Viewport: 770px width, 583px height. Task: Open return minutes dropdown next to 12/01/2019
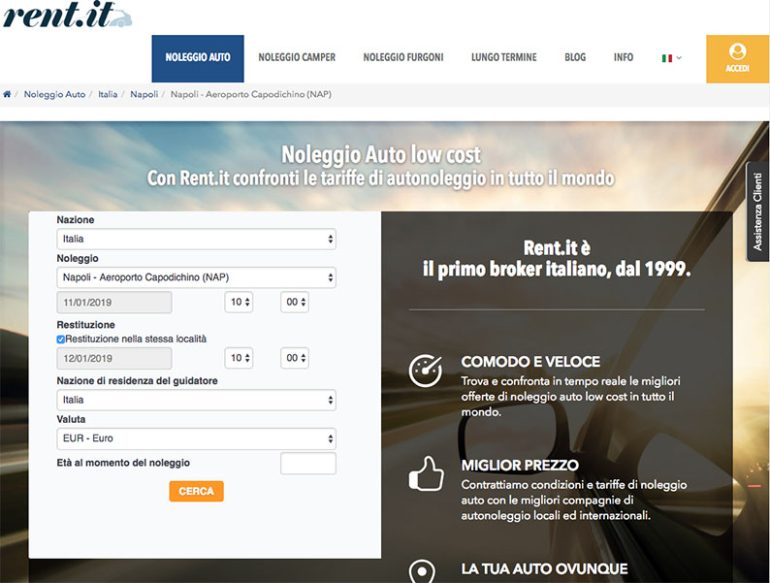[x=295, y=358]
